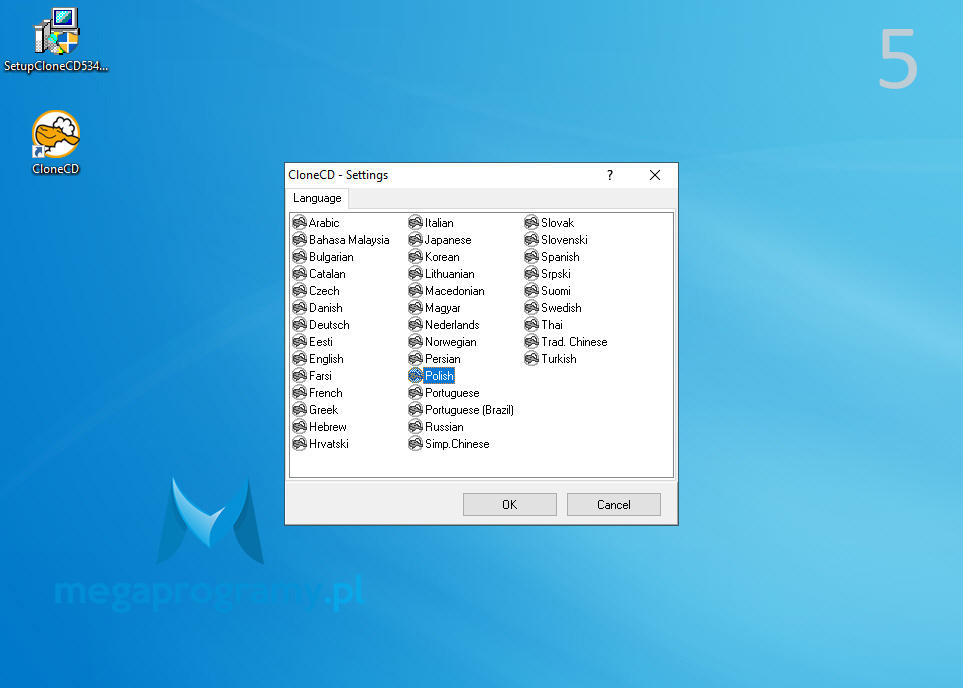Select Spanish language text
This screenshot has width=963, height=688.
(560, 257)
